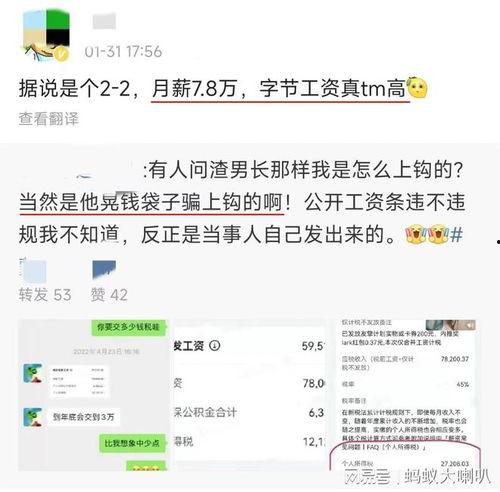Screen dimensions: 500x492
Task: Open the blurred avatar above 转发
Action: (x=33, y=271)
